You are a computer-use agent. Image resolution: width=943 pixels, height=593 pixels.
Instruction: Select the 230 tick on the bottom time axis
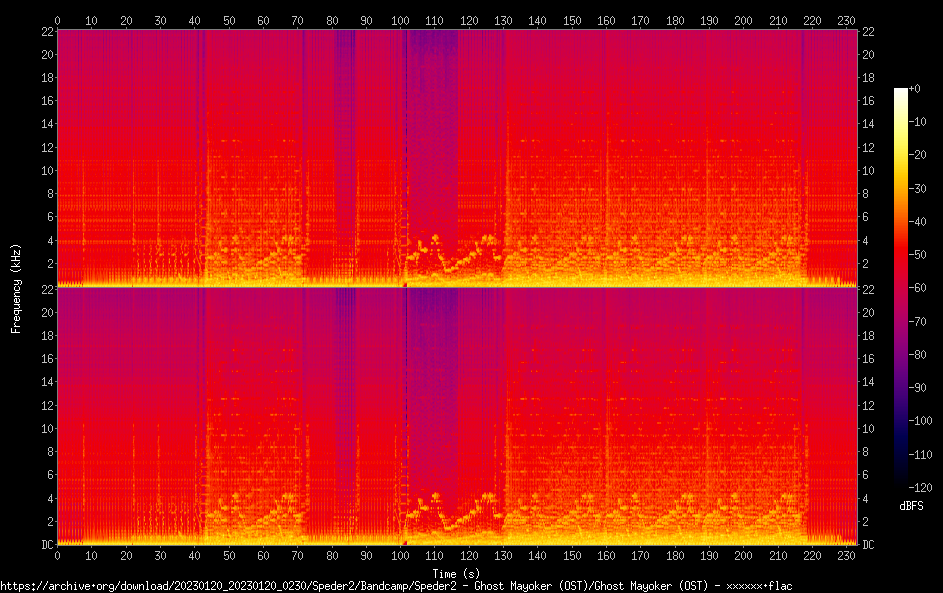click(x=846, y=556)
